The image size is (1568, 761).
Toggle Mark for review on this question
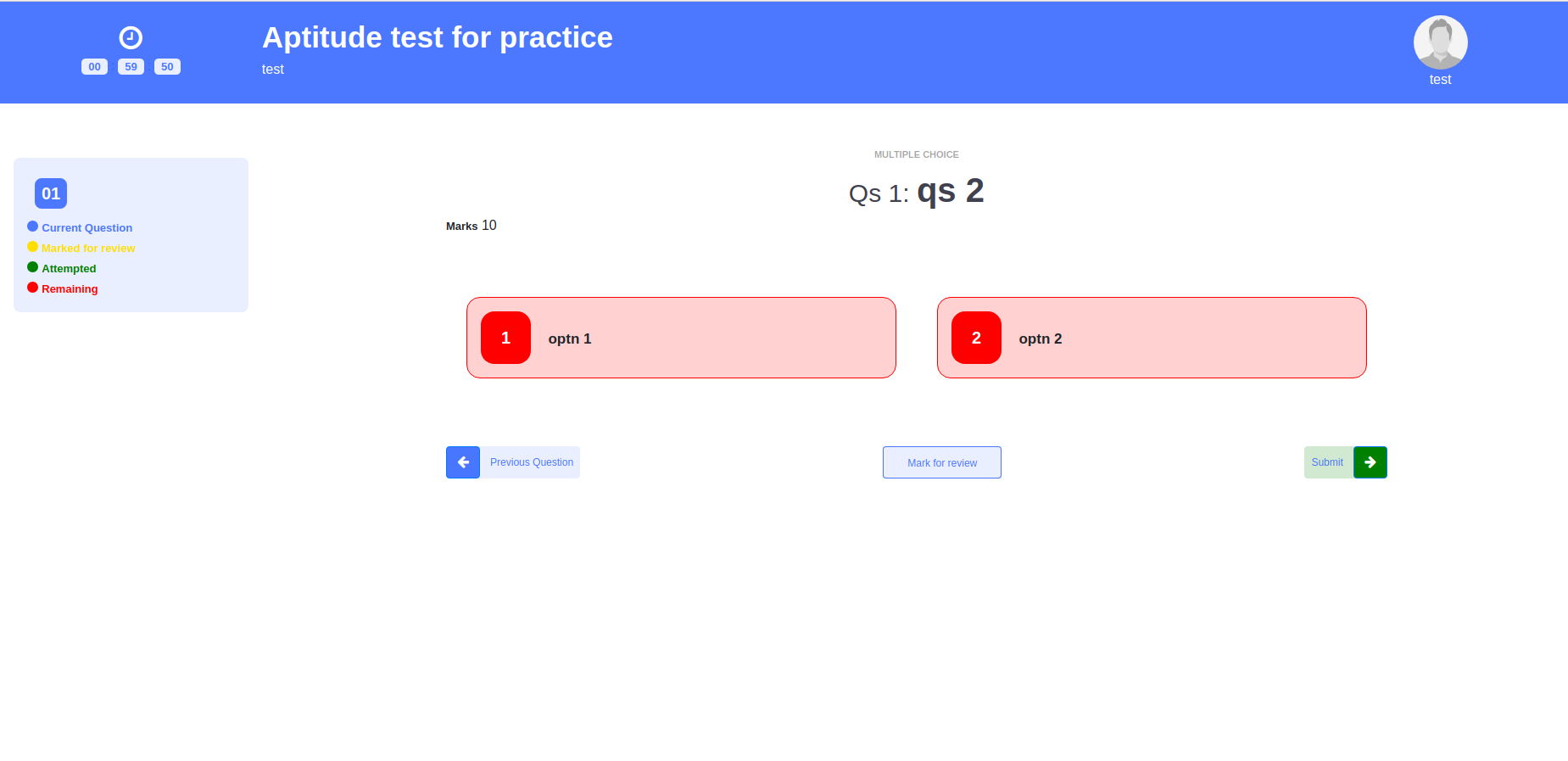941,462
